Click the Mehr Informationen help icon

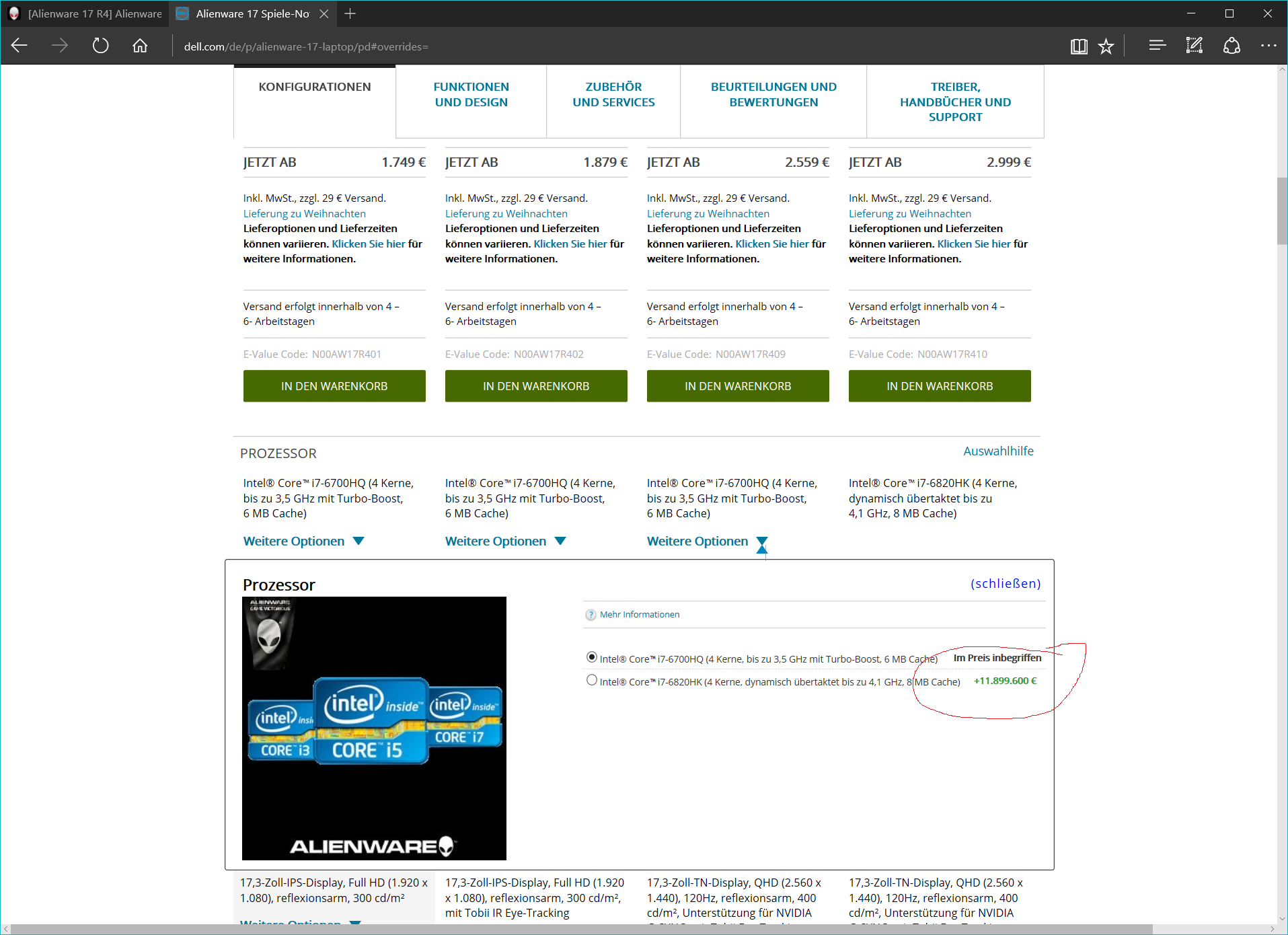[591, 615]
